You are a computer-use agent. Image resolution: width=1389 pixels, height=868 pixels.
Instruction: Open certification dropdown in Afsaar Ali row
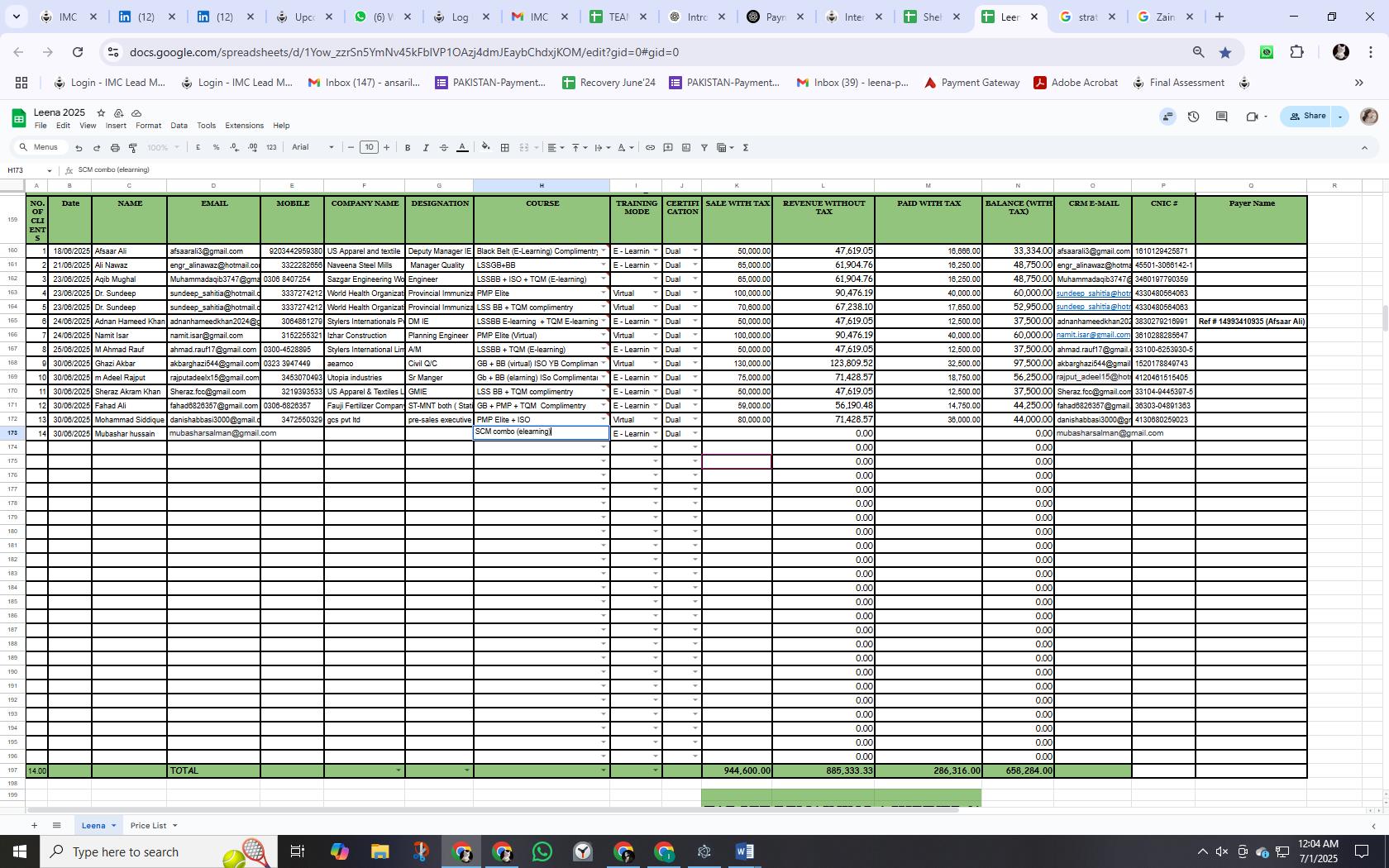[x=694, y=250]
